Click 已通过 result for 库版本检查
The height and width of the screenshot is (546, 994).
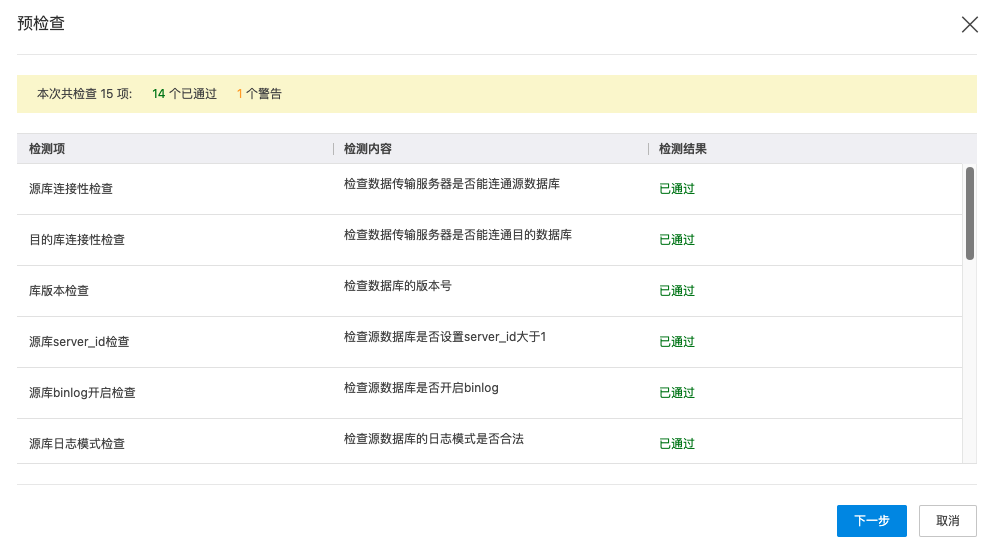(x=677, y=291)
